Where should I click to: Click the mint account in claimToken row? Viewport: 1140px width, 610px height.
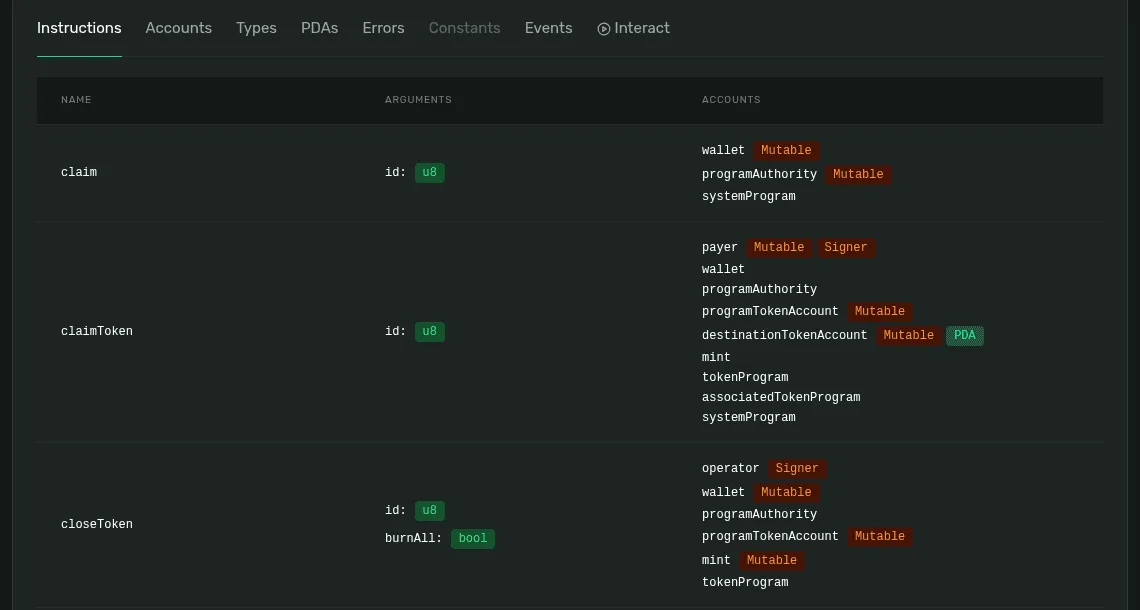pyautogui.click(x=716, y=357)
